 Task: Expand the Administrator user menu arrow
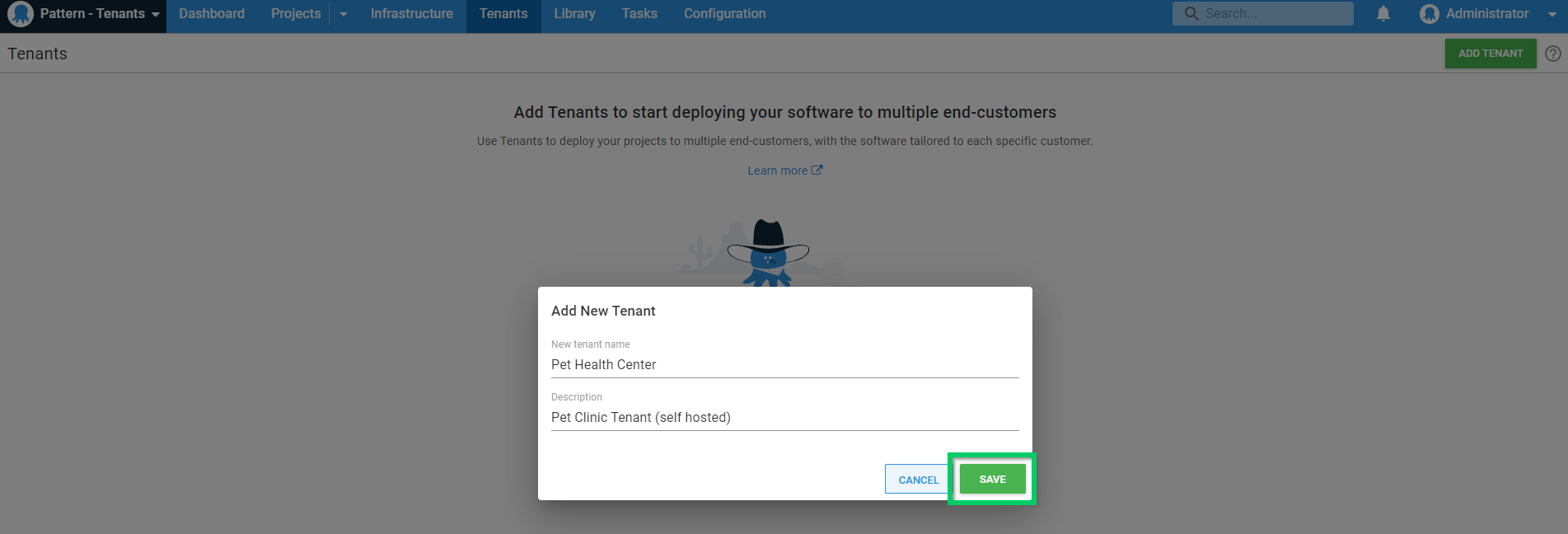pos(1552,15)
